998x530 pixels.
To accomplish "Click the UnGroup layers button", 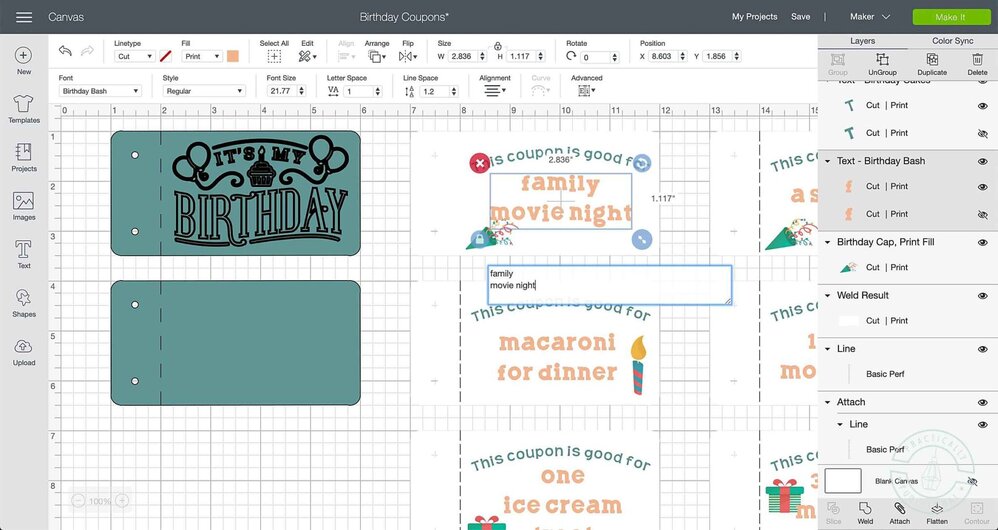I will [882, 64].
